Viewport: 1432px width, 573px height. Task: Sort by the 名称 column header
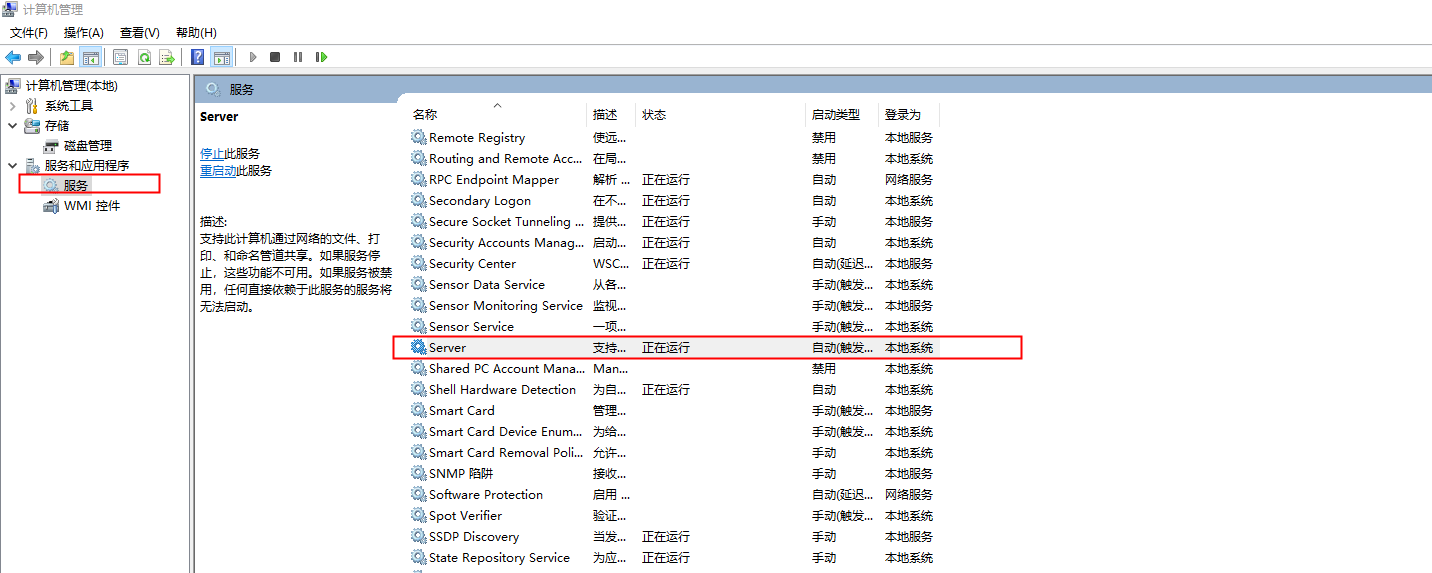(425, 114)
